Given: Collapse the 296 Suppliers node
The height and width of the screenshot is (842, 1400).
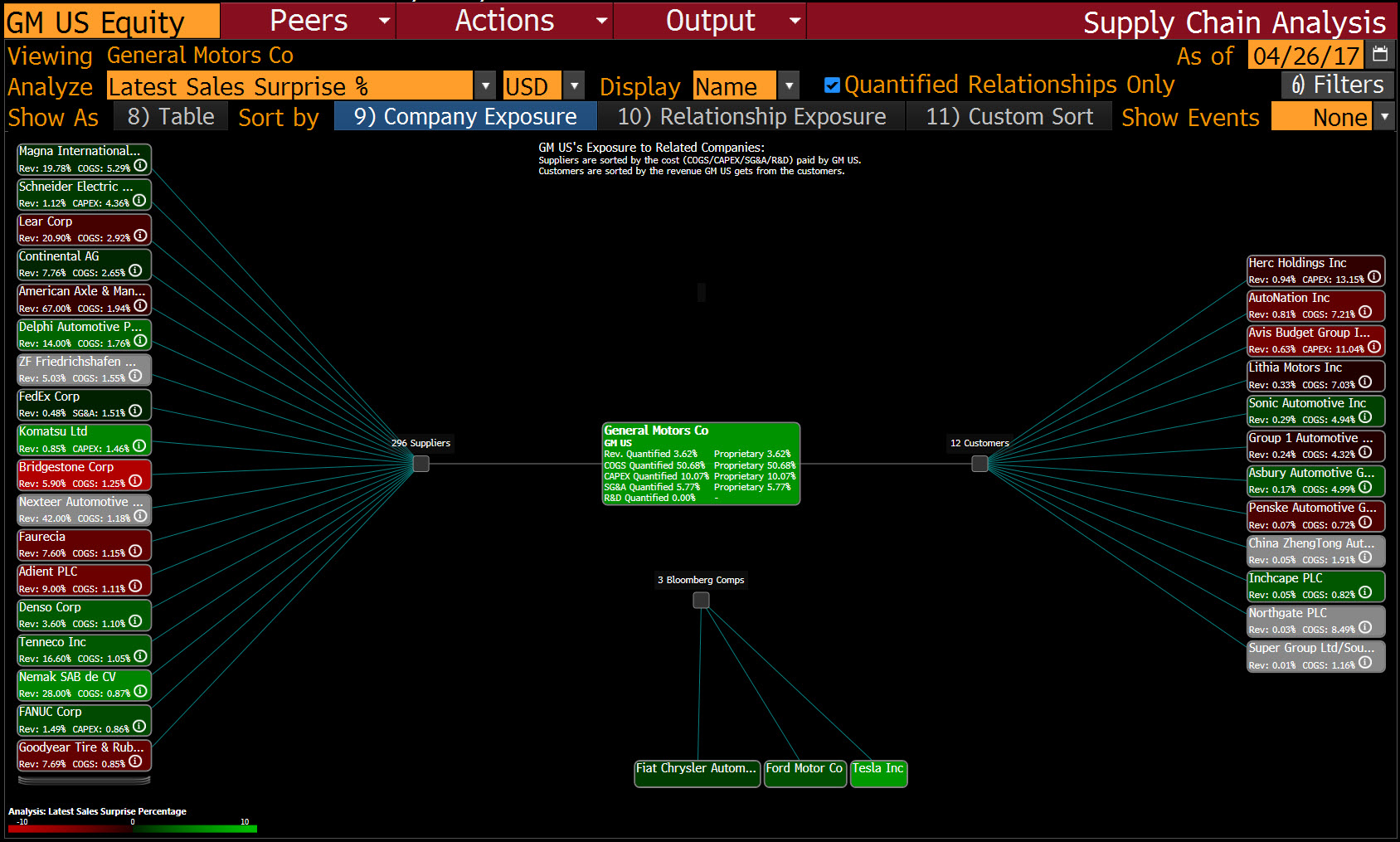Looking at the screenshot, I should point(421,464).
